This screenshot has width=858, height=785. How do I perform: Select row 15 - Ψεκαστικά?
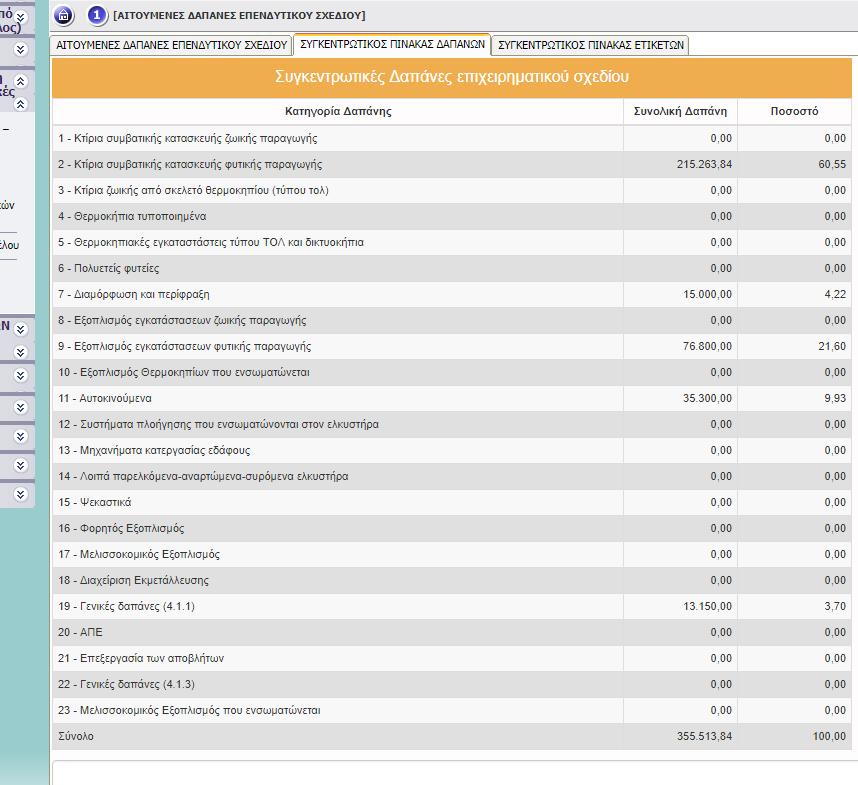[452, 502]
